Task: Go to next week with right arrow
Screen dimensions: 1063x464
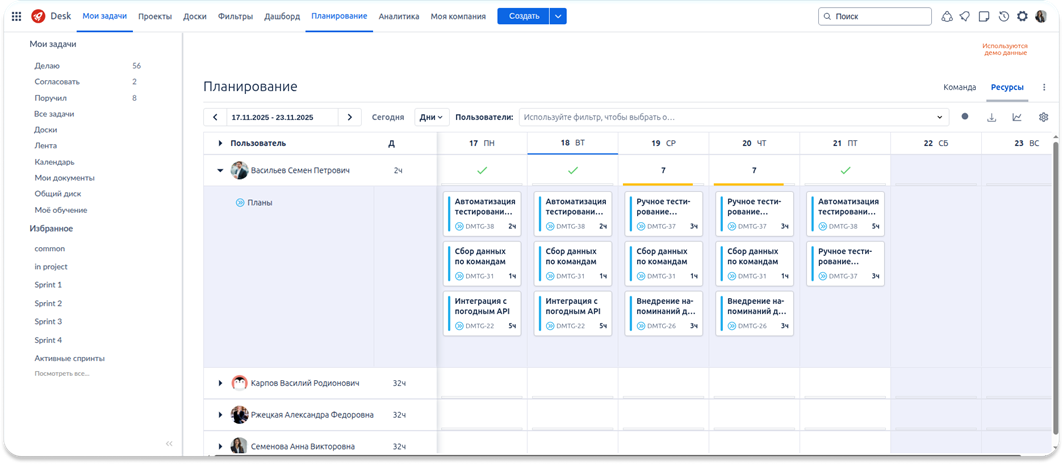Action: [349, 117]
